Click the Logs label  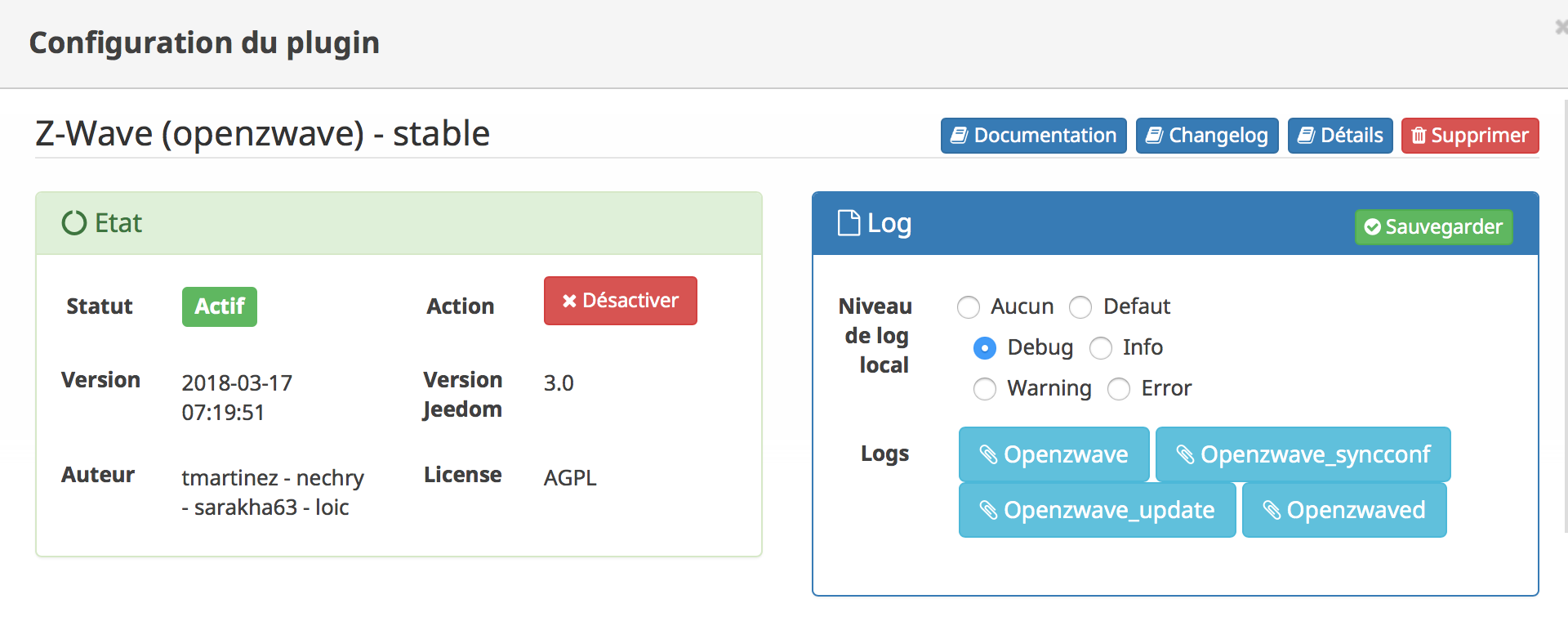point(884,454)
